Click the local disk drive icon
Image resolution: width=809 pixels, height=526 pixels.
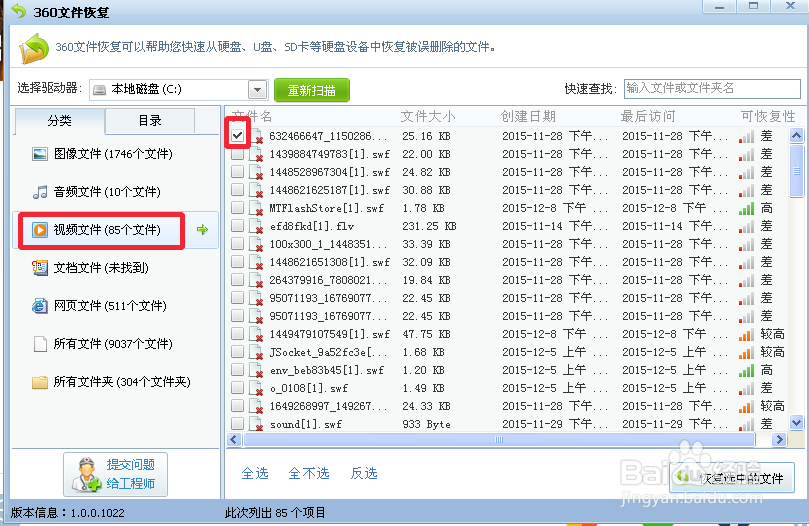tap(100, 90)
